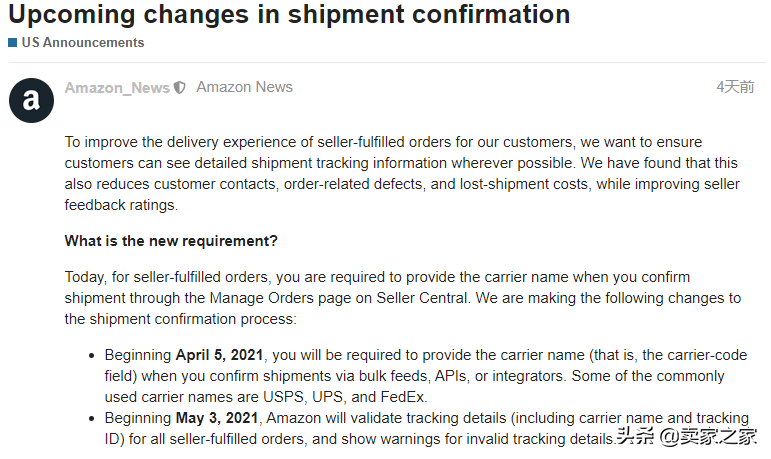Click the words "Seller Central" in the text
771x459 pixels.
pos(421,298)
